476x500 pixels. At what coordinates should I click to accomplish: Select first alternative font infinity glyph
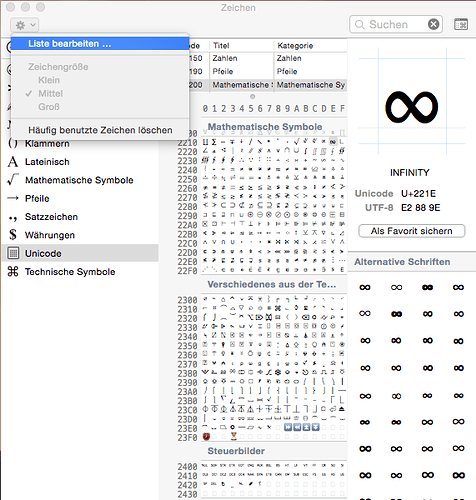pyautogui.click(x=365, y=287)
